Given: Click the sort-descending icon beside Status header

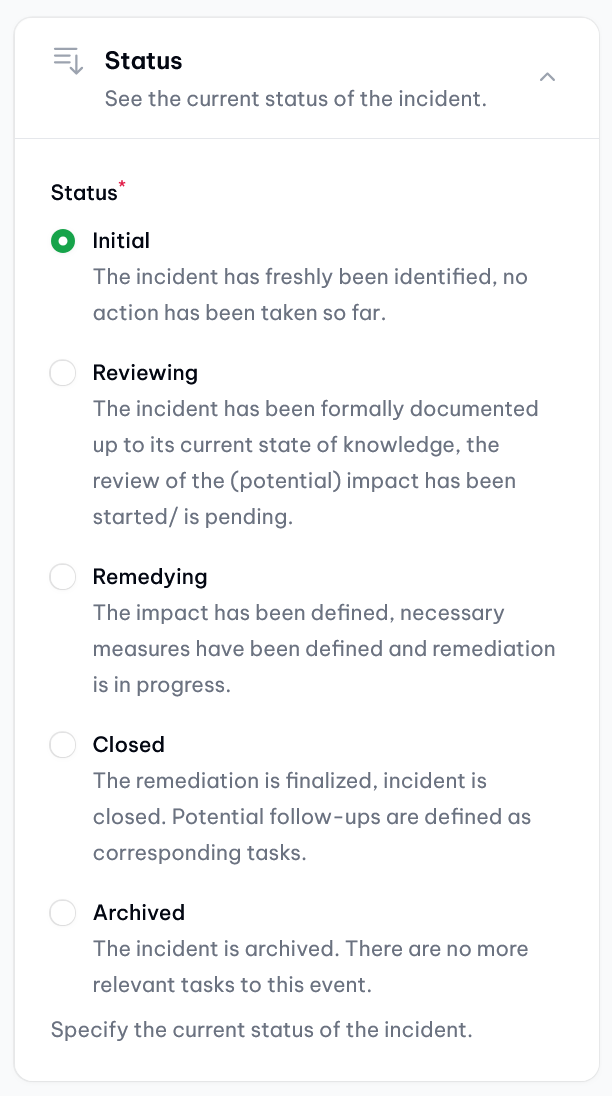Looking at the screenshot, I should tap(68, 61).
